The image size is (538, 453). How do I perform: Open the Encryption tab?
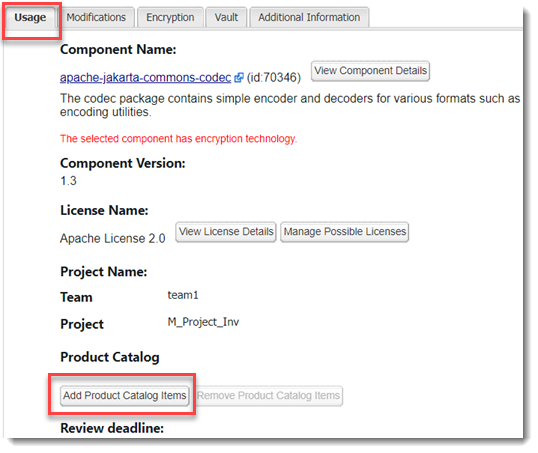(170, 17)
